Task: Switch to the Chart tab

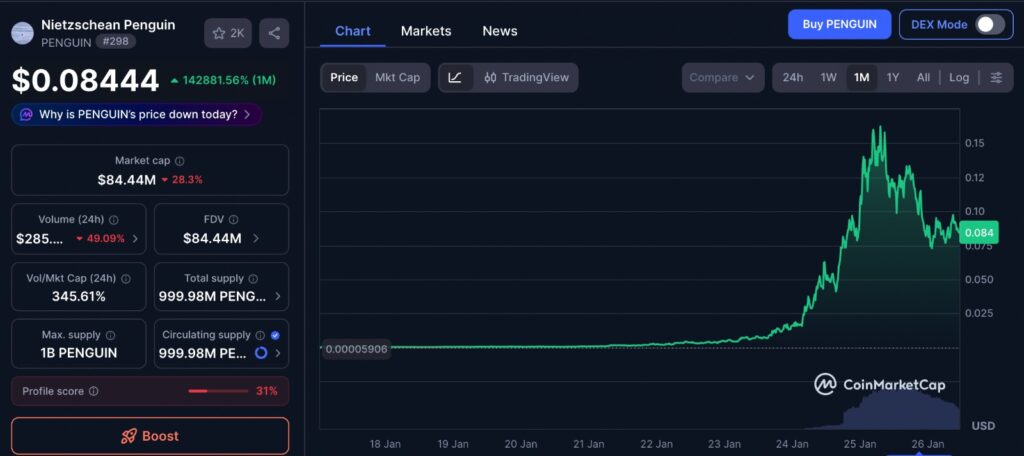Action: pyautogui.click(x=353, y=31)
